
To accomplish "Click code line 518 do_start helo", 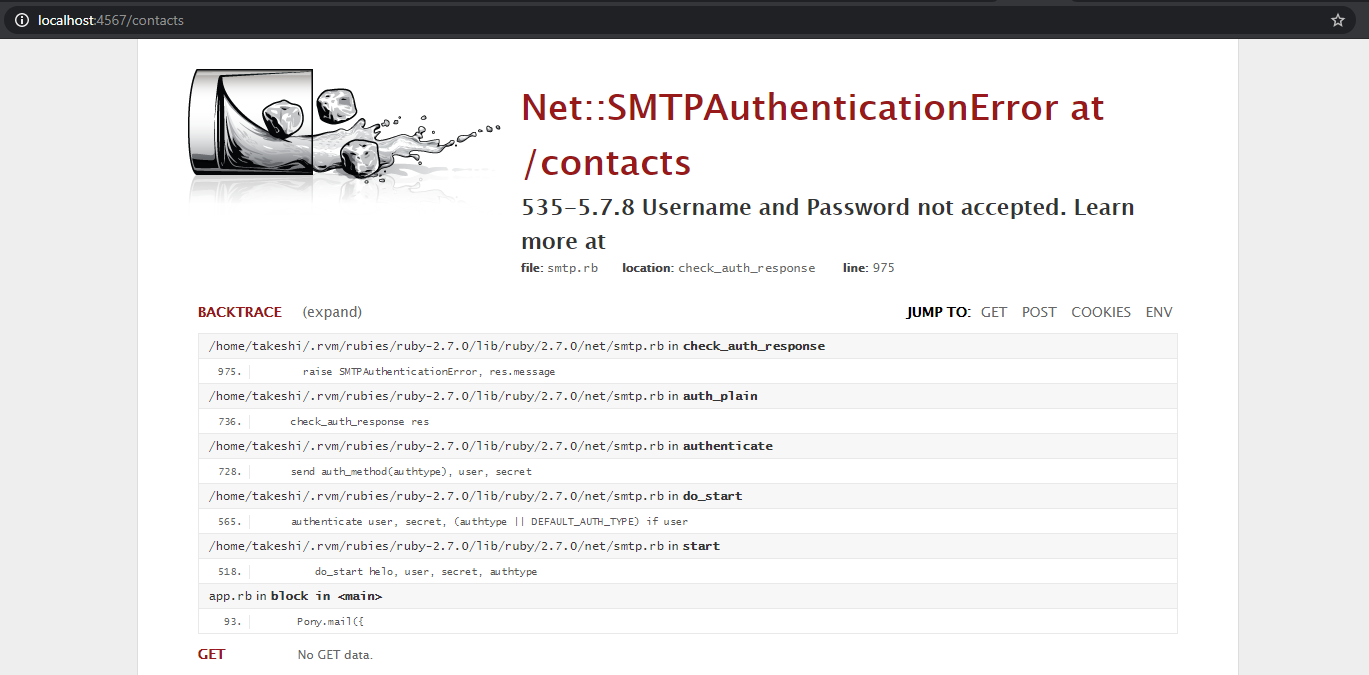I will click(x=688, y=571).
